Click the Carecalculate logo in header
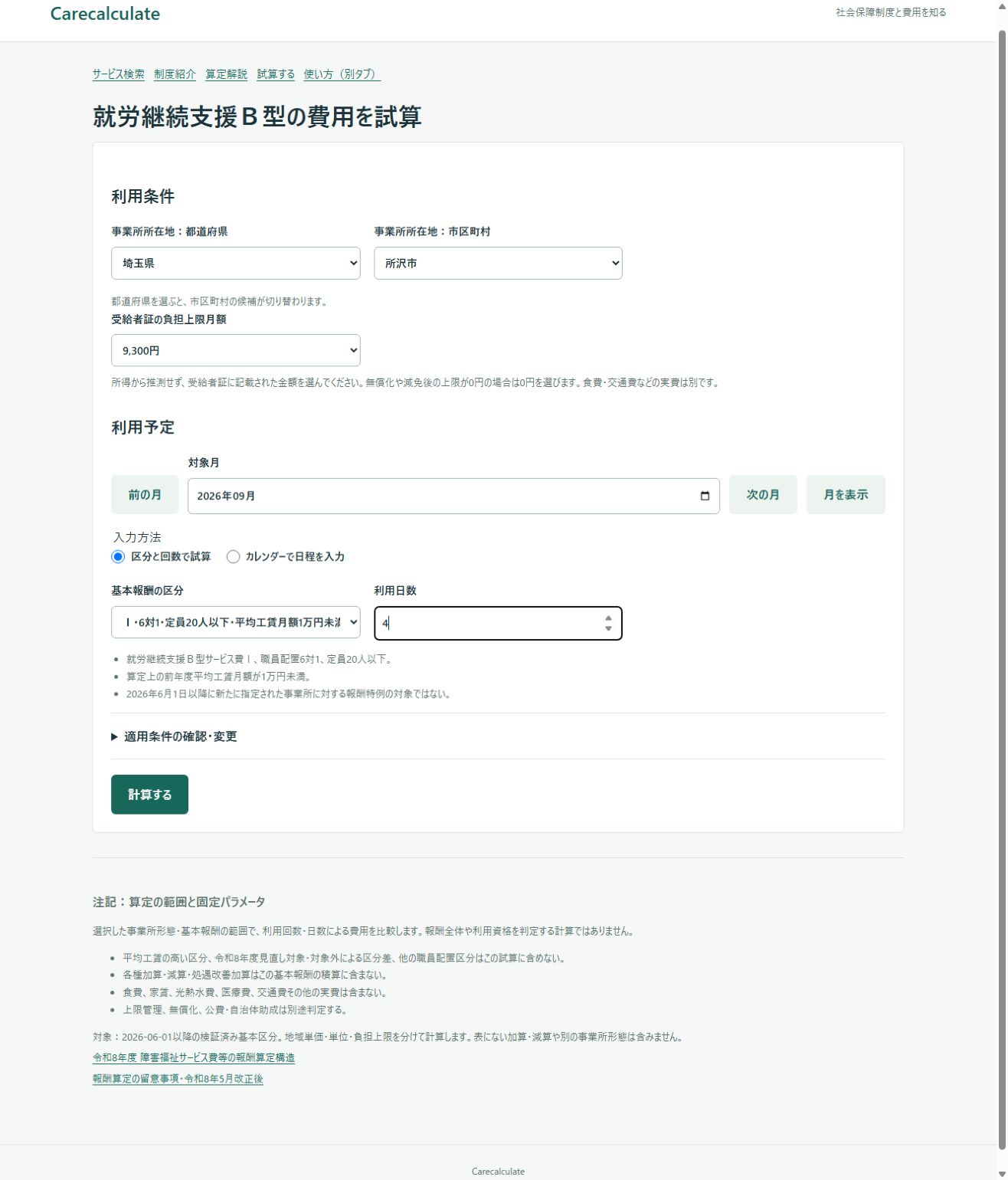Image resolution: width=1008 pixels, height=1180 pixels. (105, 14)
